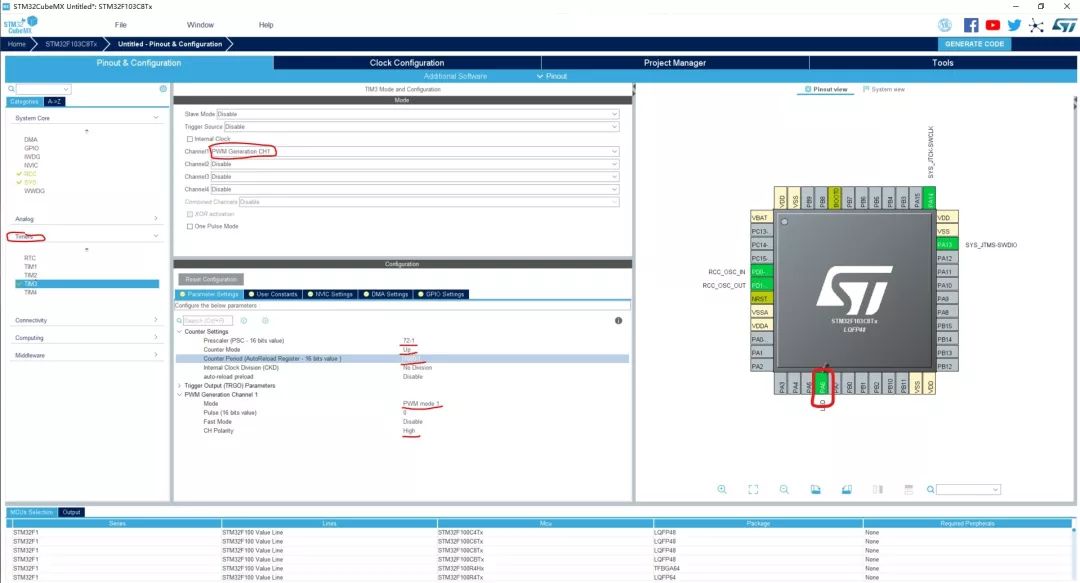The width and height of the screenshot is (1080, 583).
Task: Click the GENERATE CODE button
Action: pyautogui.click(x=974, y=43)
